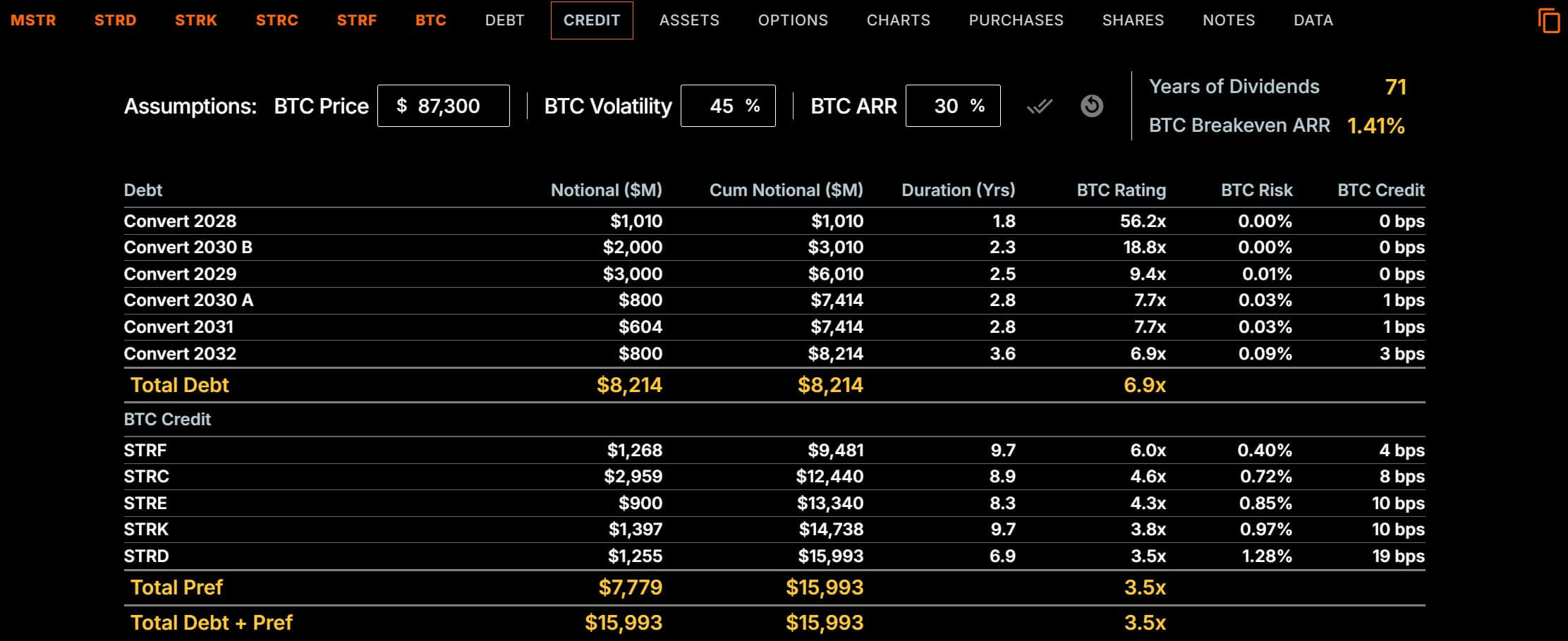The width and height of the screenshot is (1568, 641).
Task: Click the reset assumptions circular arrow icon
Action: (1091, 106)
